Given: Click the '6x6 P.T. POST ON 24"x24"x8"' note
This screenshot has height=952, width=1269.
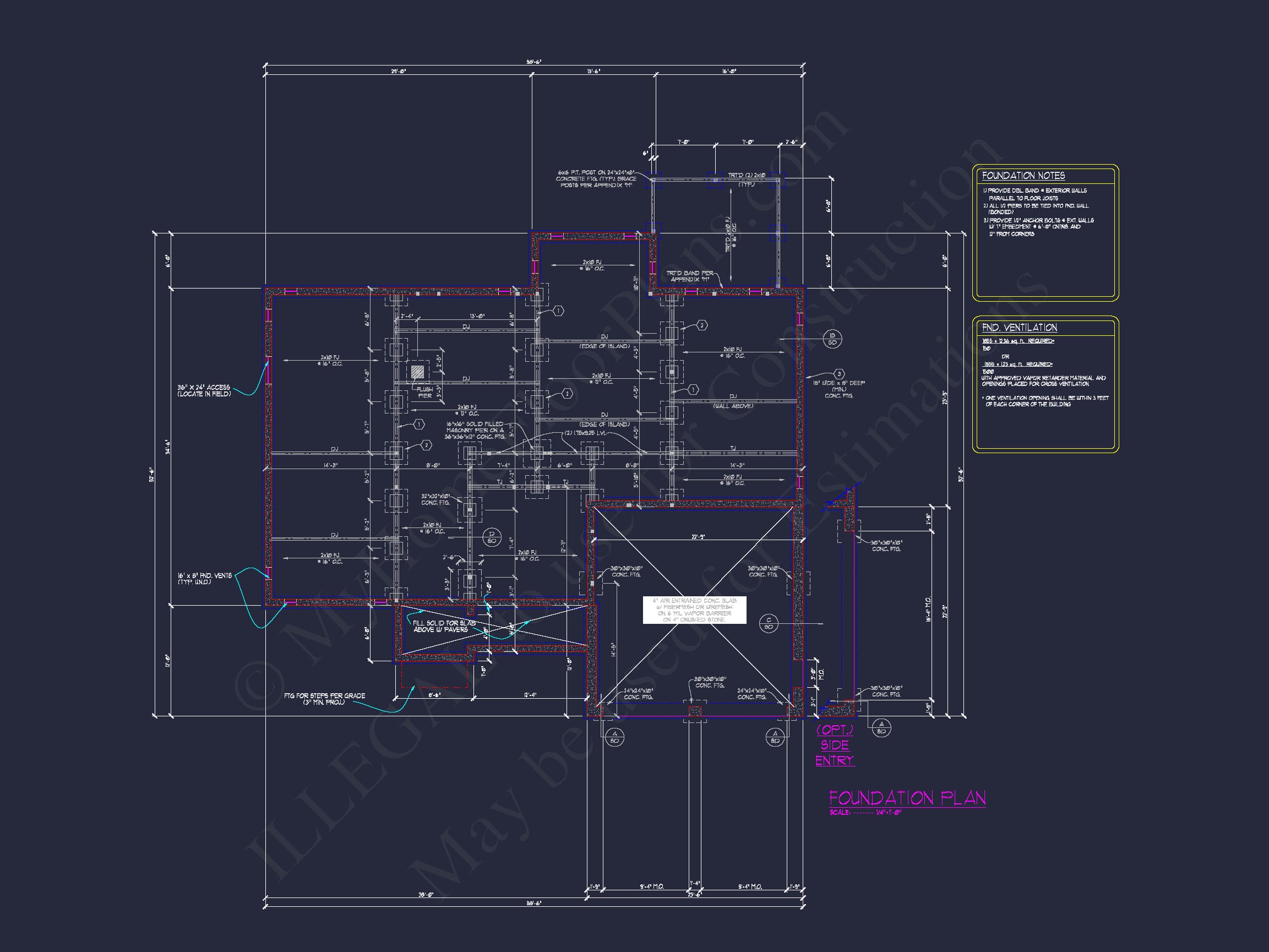Looking at the screenshot, I should [x=596, y=178].
